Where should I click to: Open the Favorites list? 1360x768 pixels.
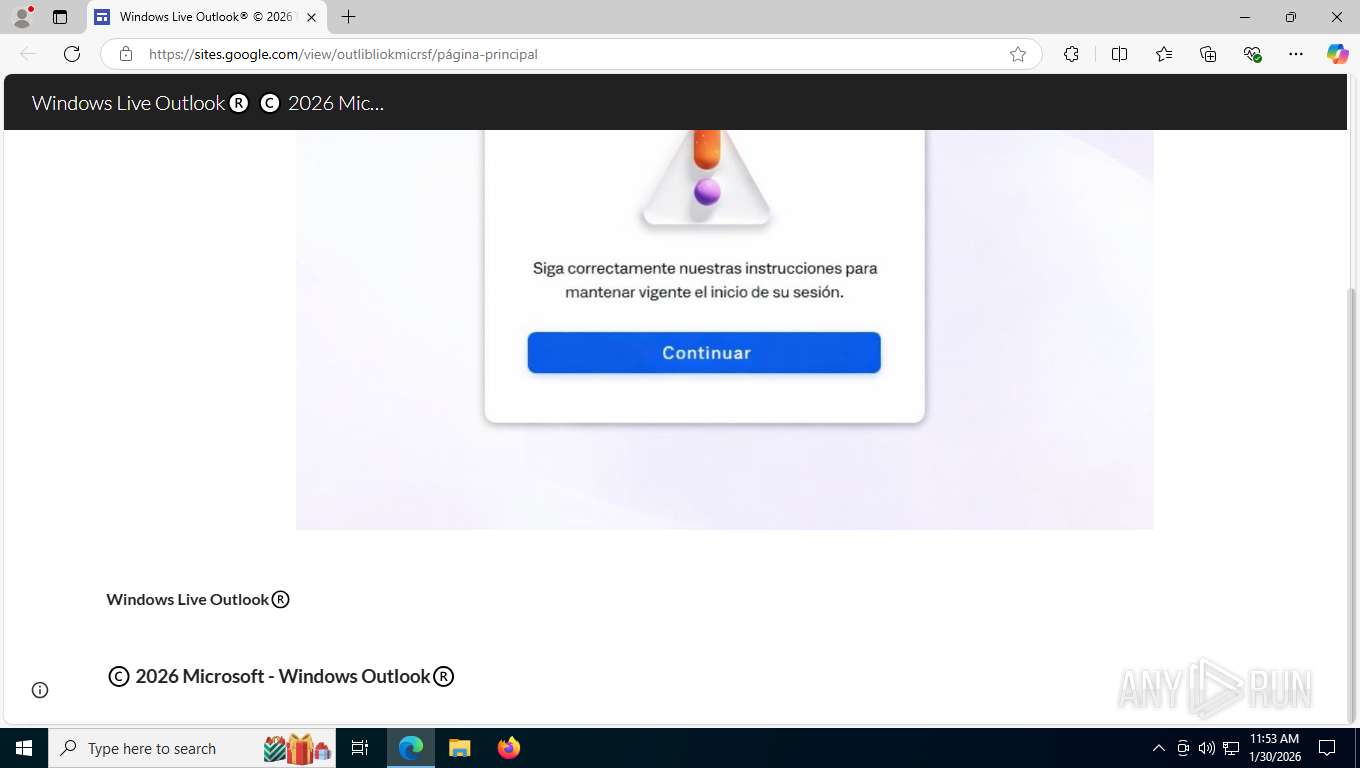(x=1164, y=54)
